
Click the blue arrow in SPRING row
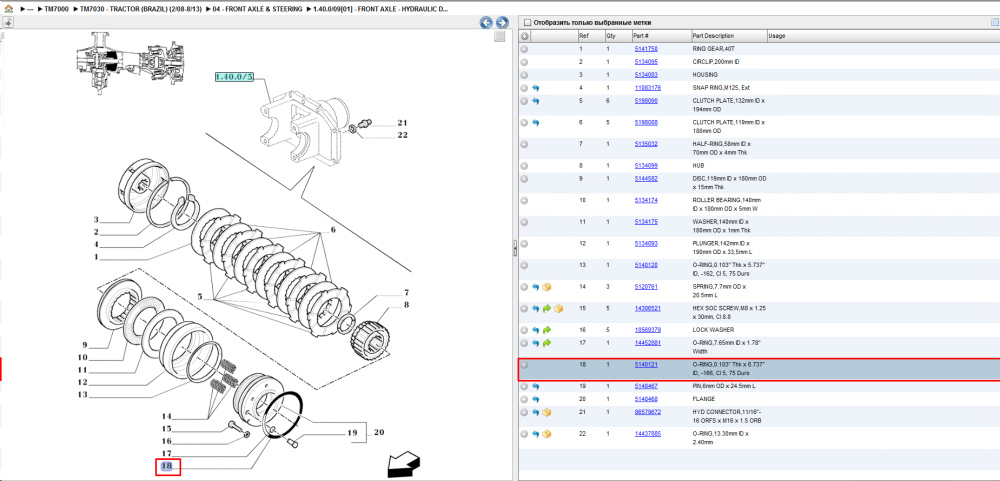pos(536,287)
